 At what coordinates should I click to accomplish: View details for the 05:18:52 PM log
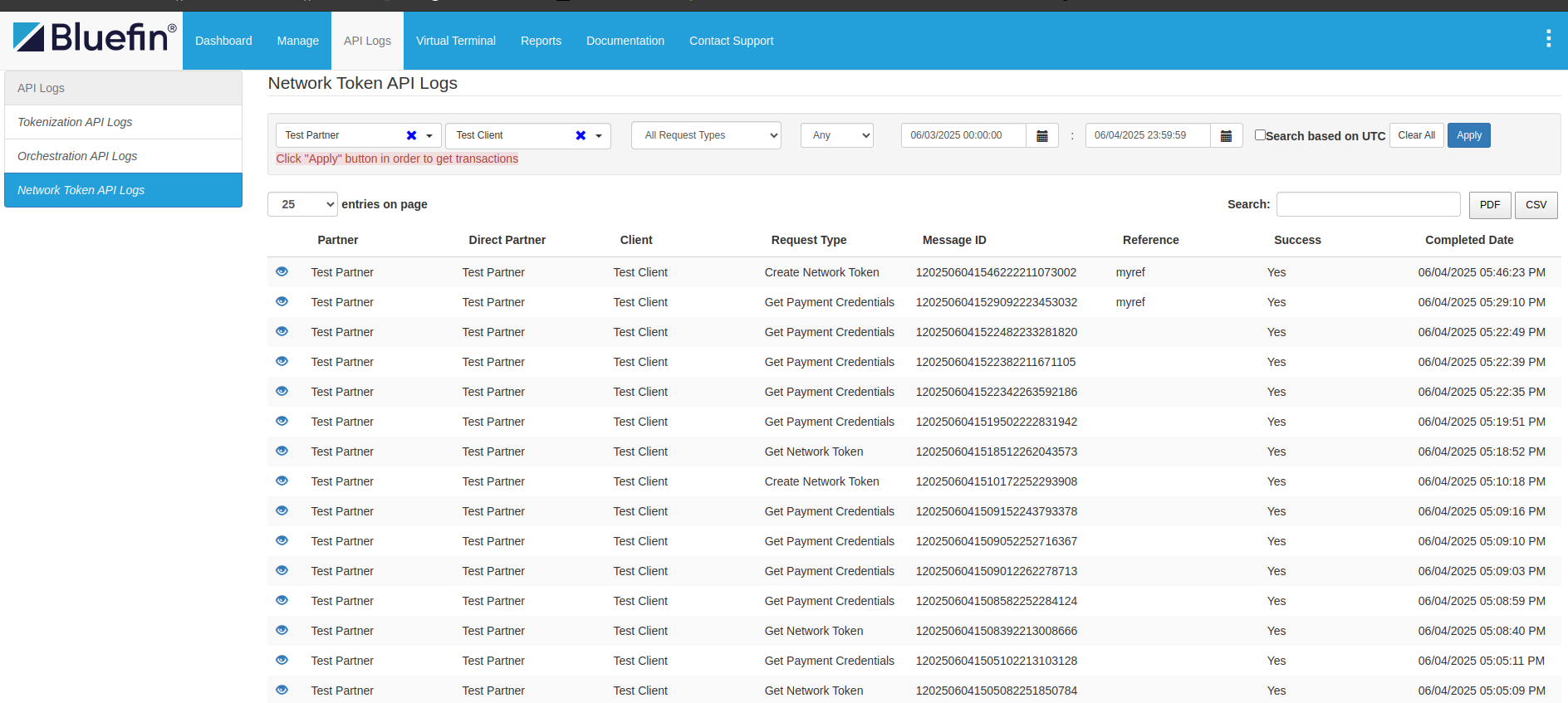click(282, 451)
